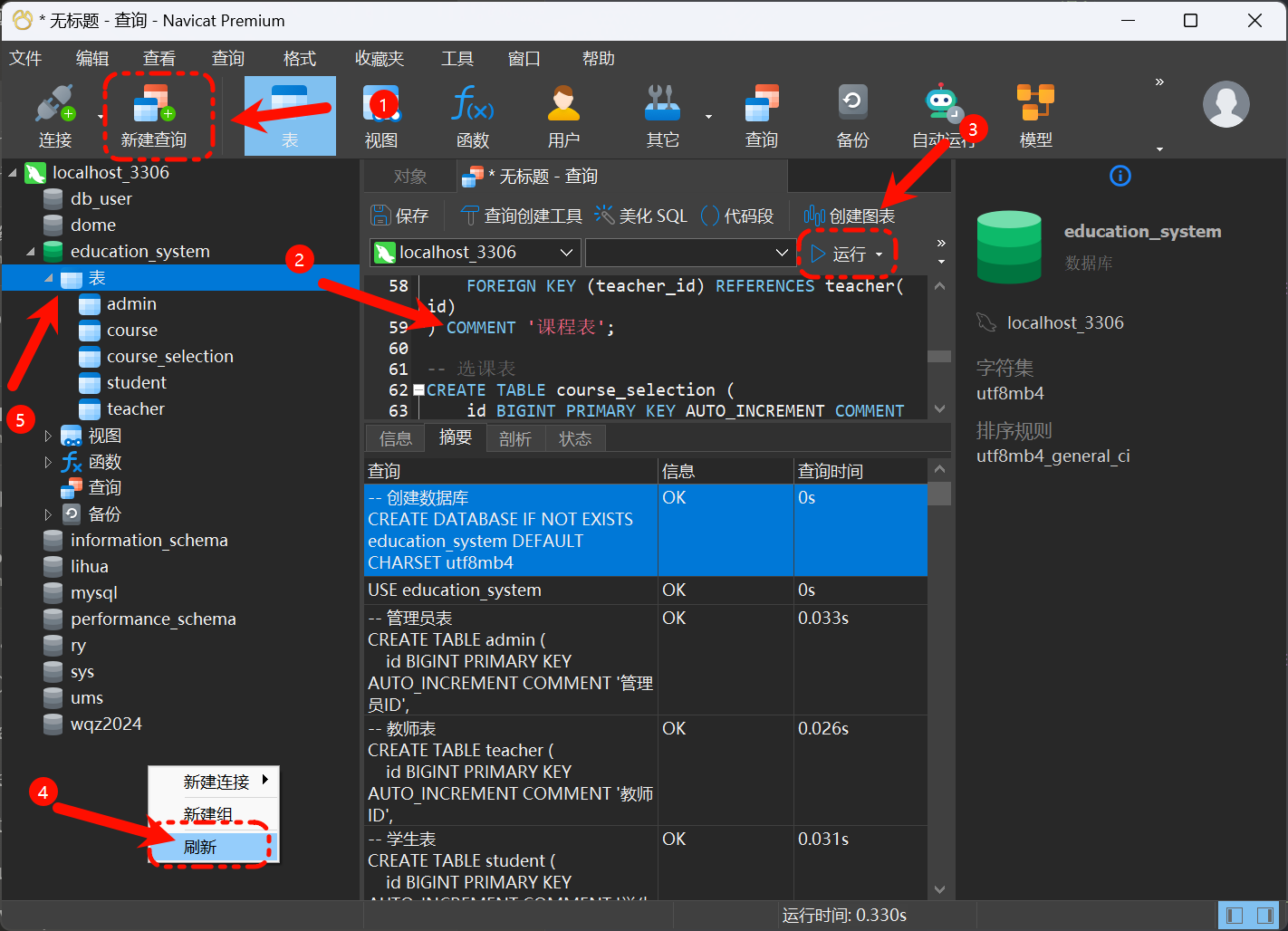Open the 帮助 menu

point(599,59)
